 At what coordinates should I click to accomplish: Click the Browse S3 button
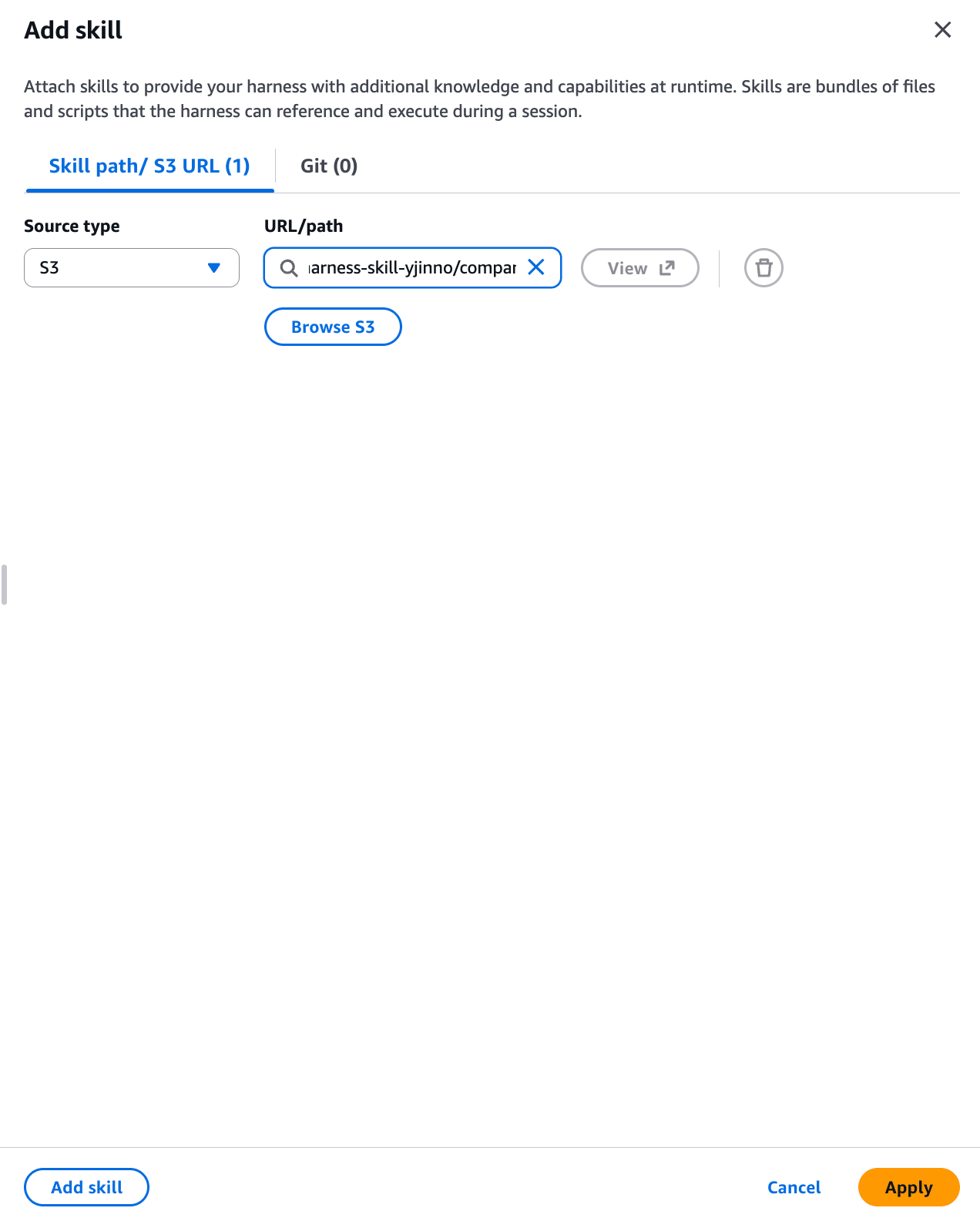point(333,327)
